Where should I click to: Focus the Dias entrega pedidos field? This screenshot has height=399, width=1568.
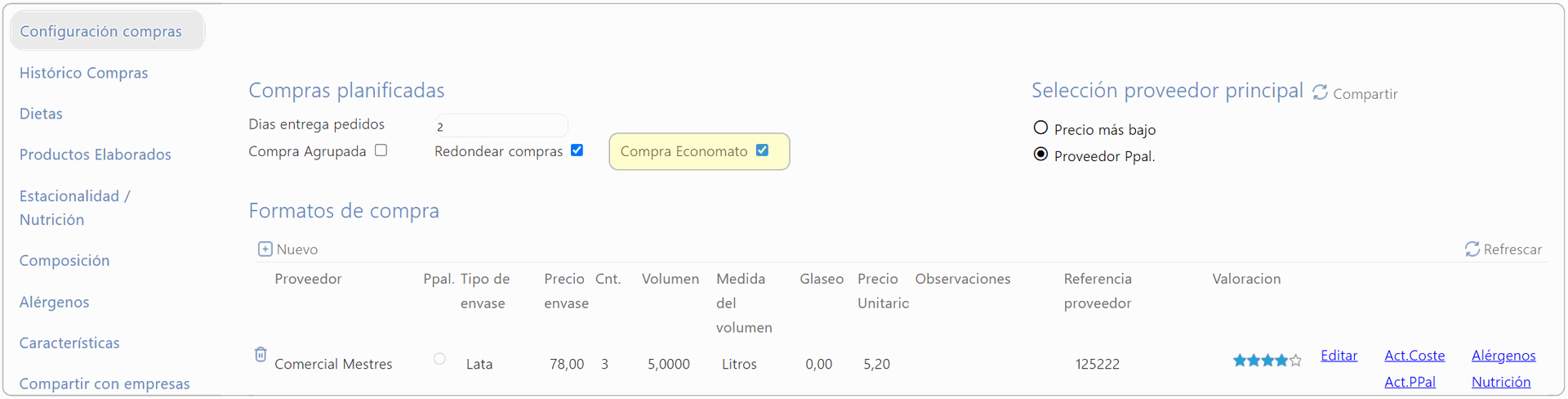click(x=501, y=126)
